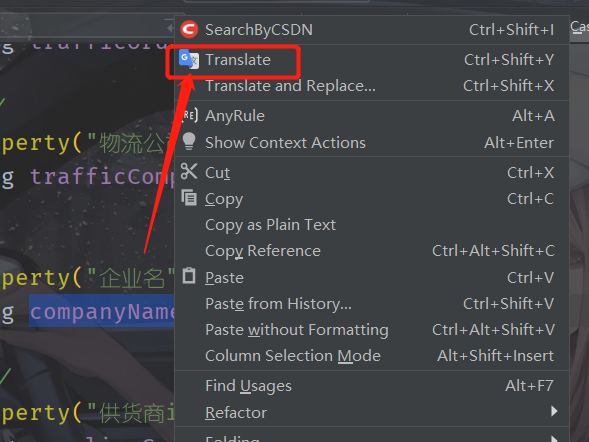Click the red CSDN search icon
This screenshot has width=589, height=442.
[x=189, y=30]
